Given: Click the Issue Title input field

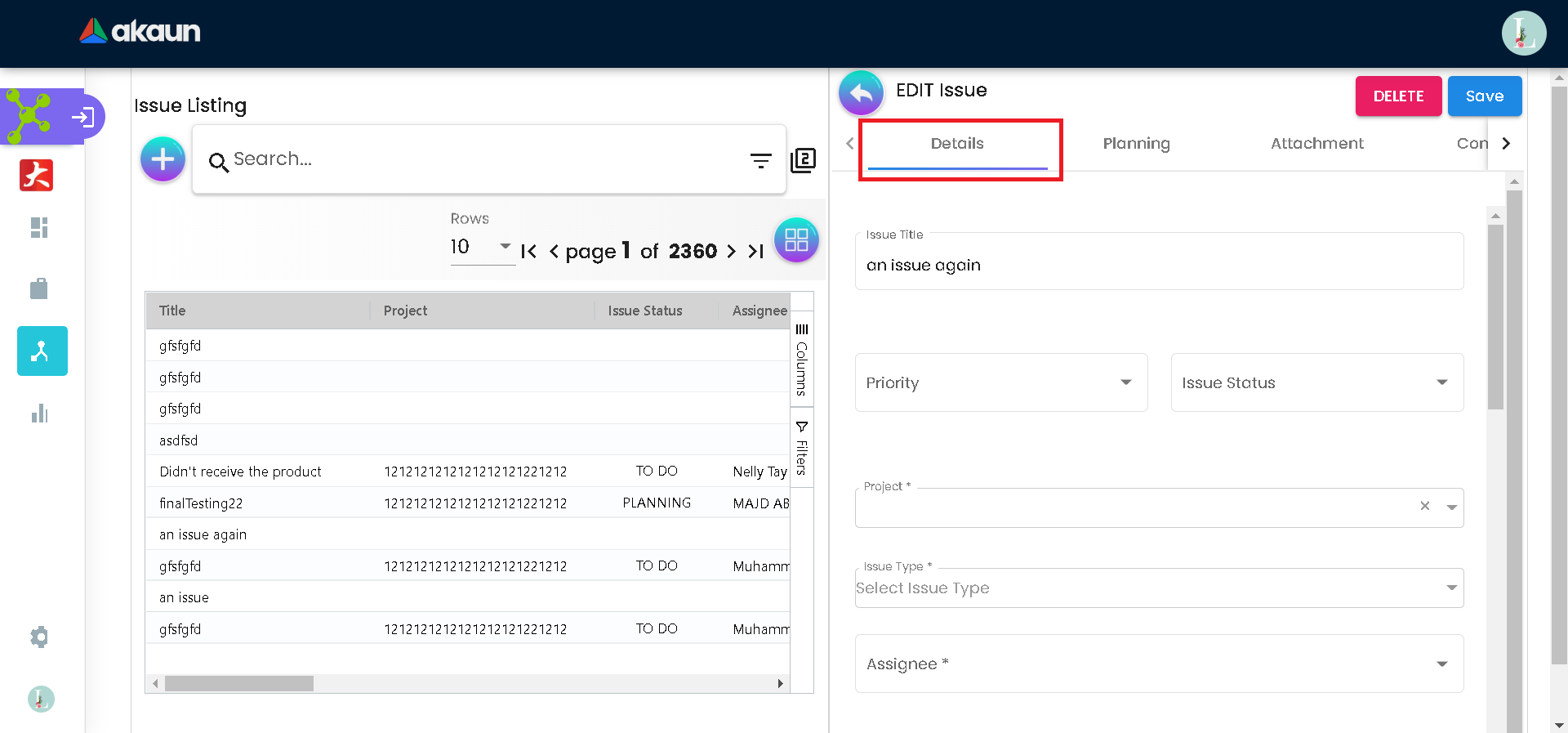Looking at the screenshot, I should point(1160,261).
